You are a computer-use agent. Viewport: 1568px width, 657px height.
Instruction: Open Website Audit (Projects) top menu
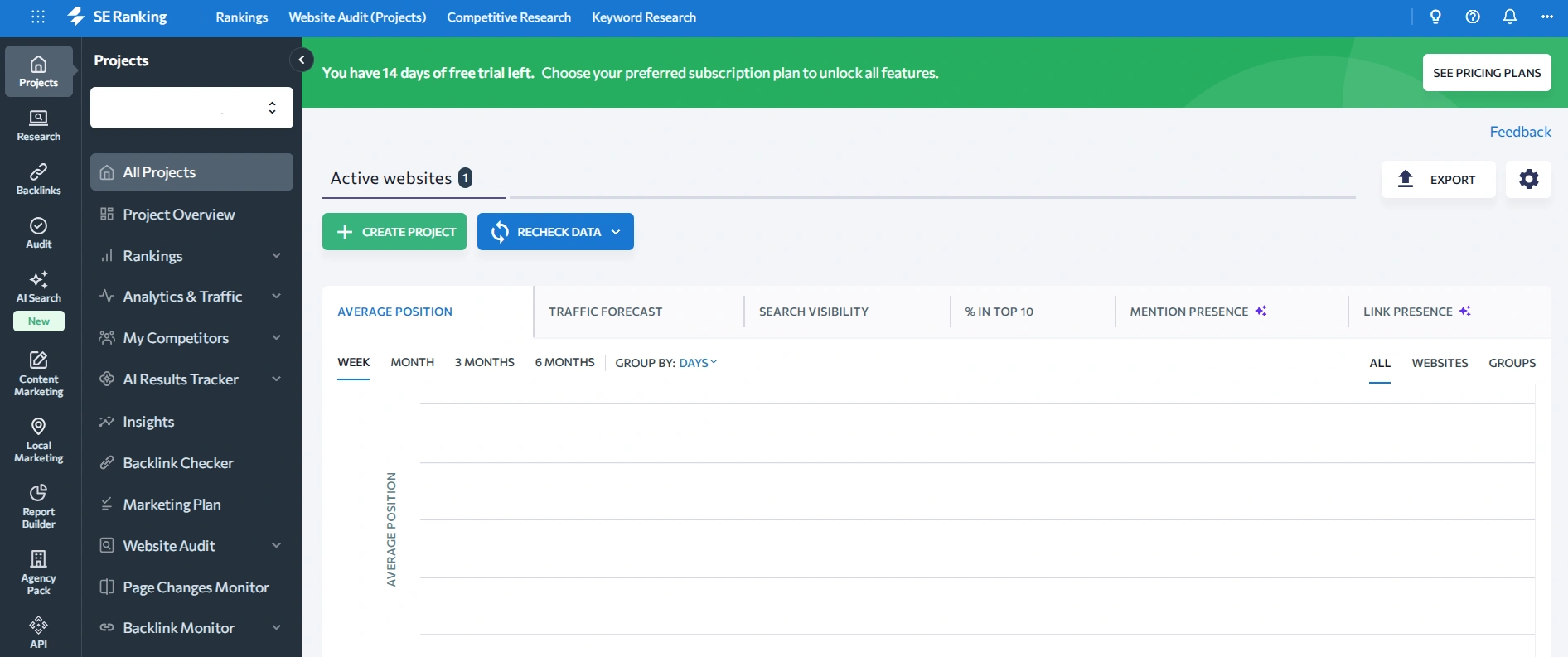(x=357, y=17)
